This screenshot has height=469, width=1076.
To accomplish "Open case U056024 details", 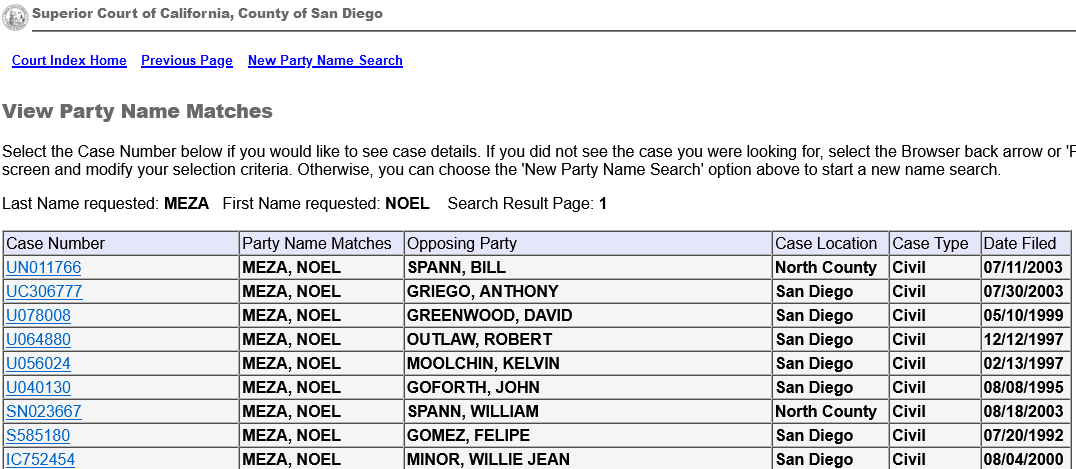I will click(38, 363).
